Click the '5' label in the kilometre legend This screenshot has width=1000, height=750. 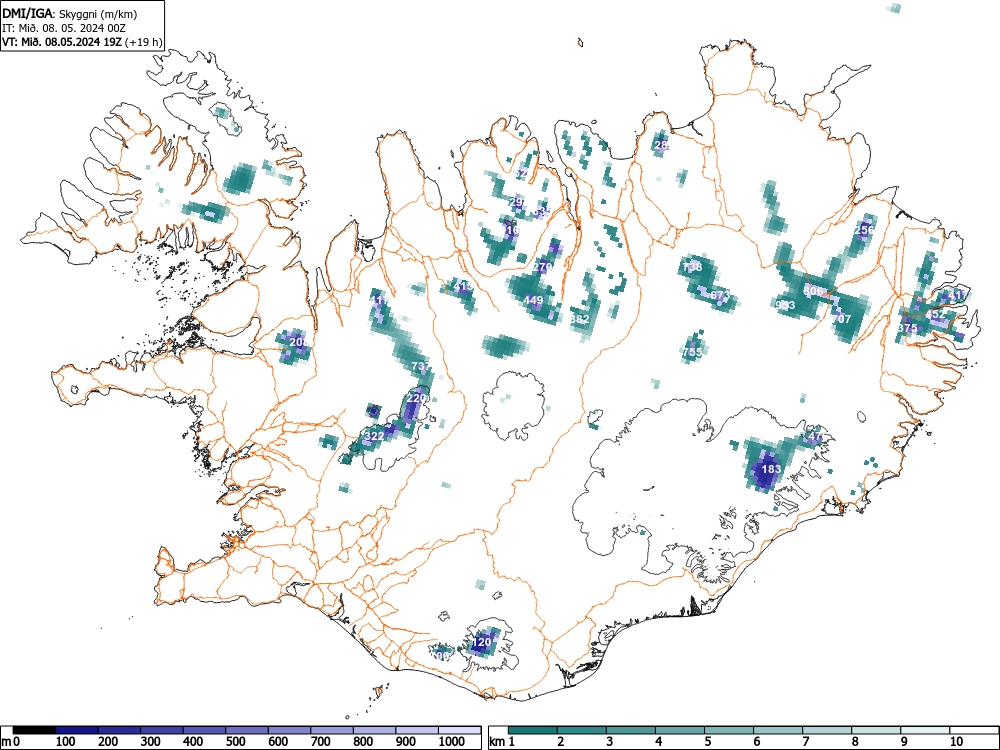707,742
